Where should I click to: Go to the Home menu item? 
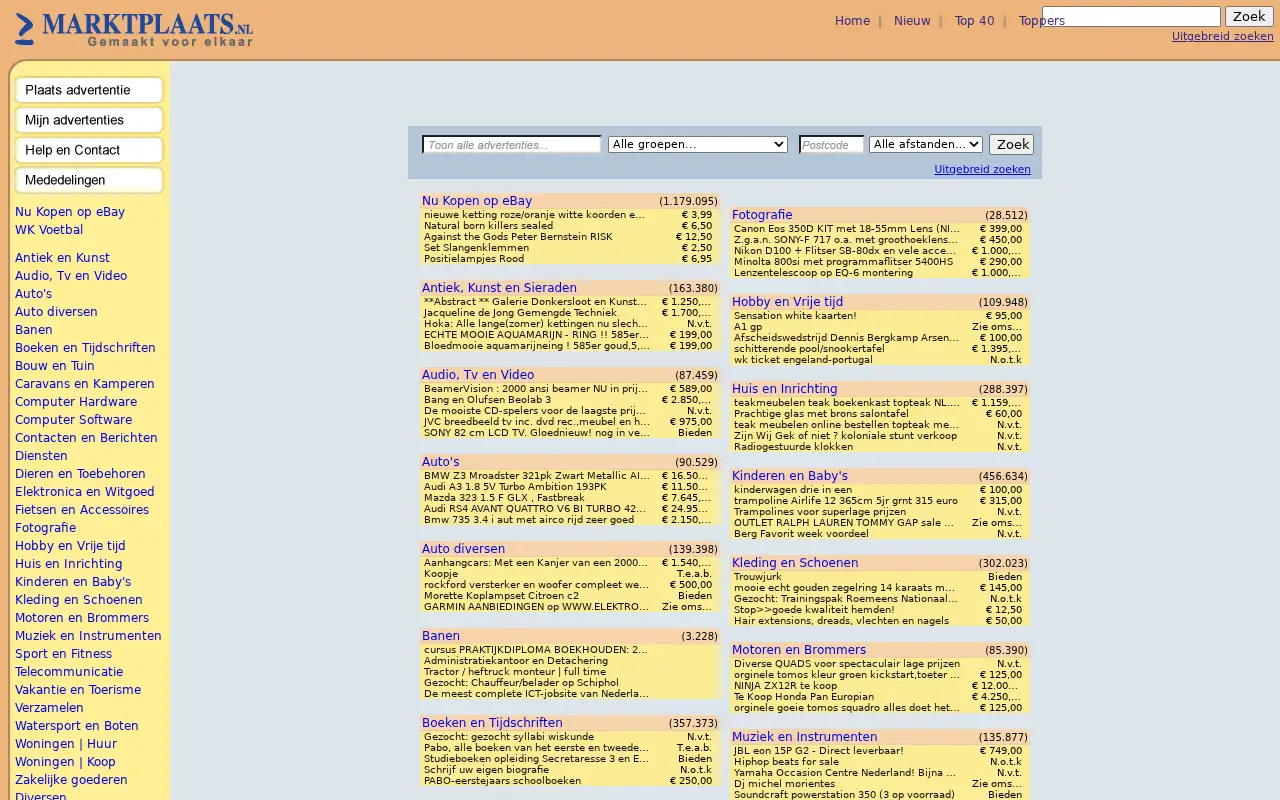click(852, 21)
